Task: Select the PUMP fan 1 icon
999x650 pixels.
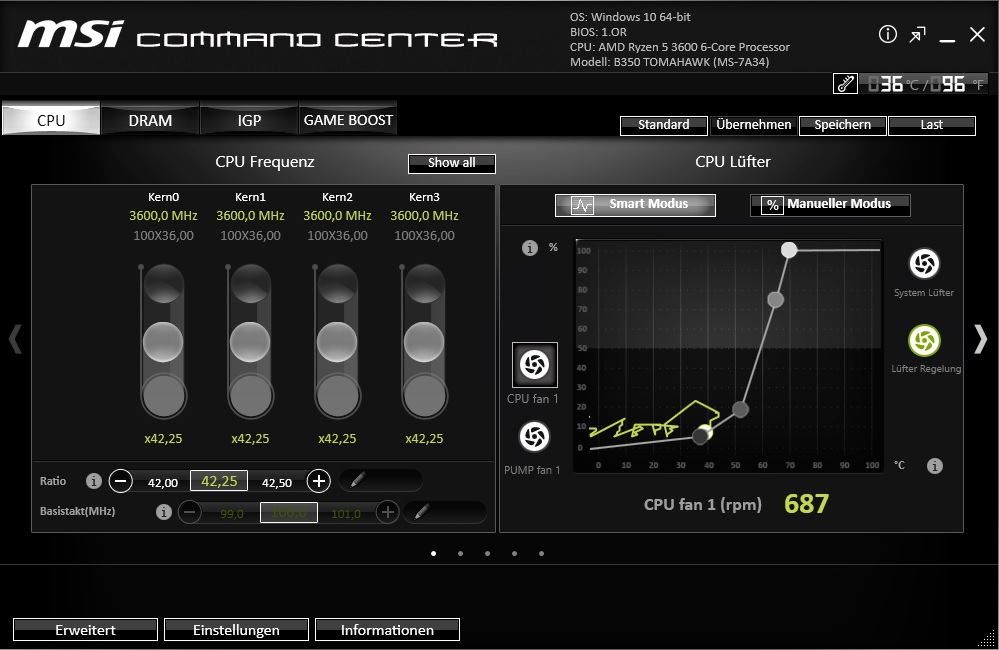Action: pos(535,437)
